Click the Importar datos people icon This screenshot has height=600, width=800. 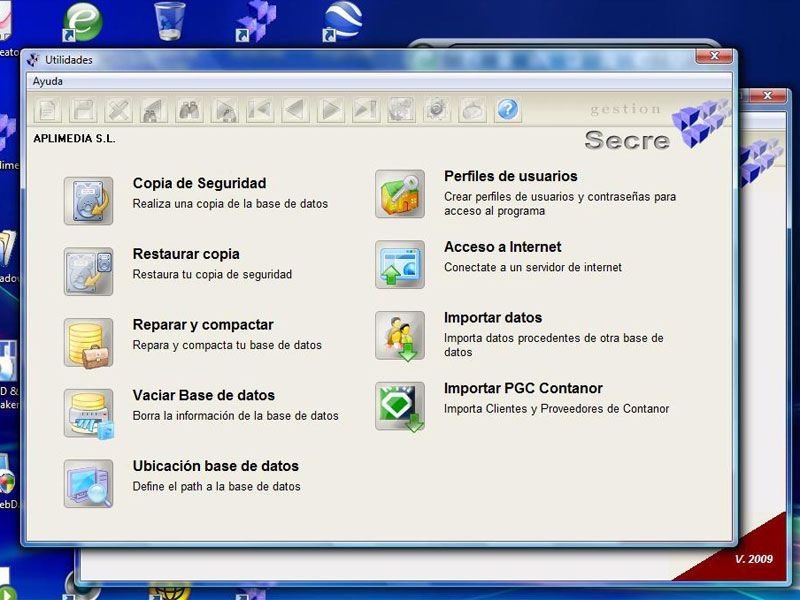(400, 336)
